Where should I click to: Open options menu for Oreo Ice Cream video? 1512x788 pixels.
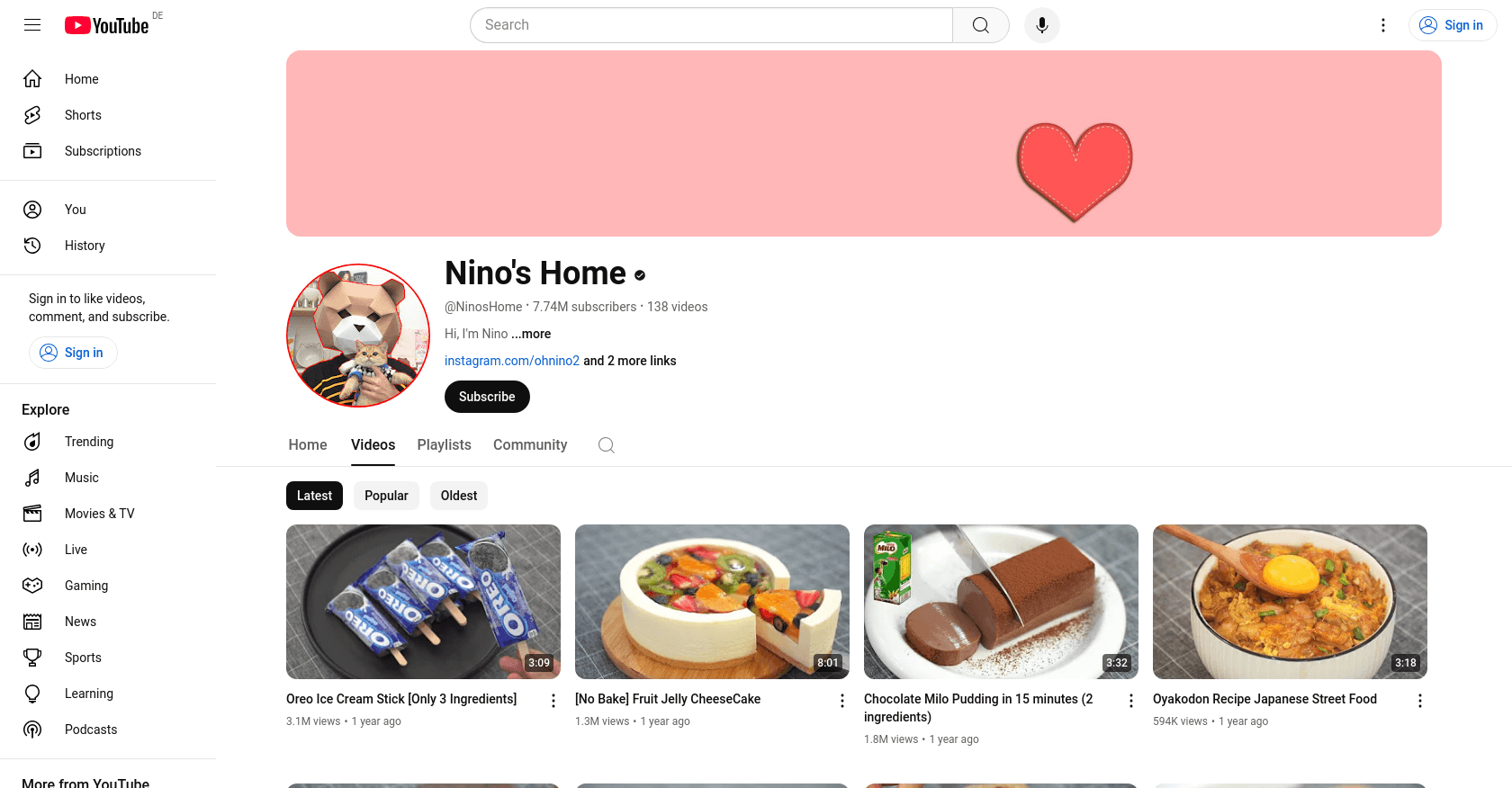coord(553,701)
